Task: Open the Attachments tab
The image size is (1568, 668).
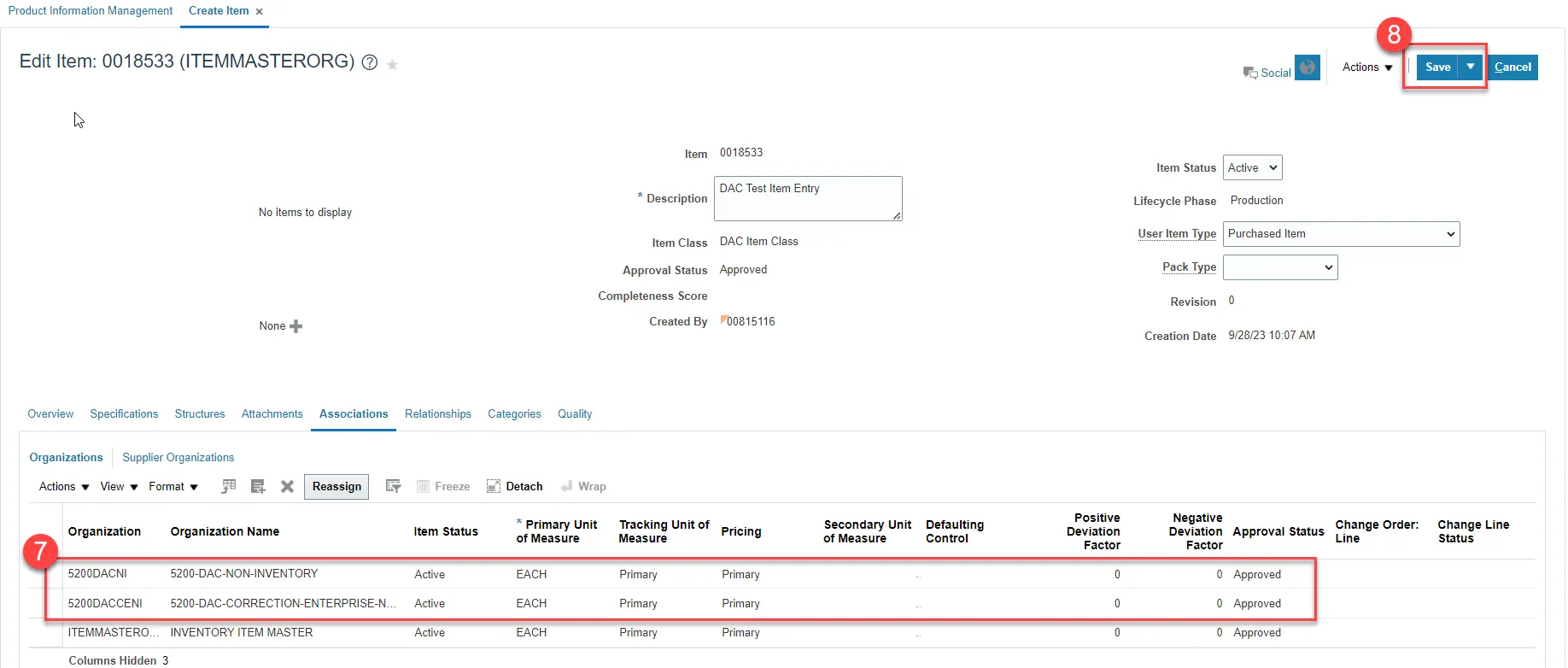Action: 272,414
